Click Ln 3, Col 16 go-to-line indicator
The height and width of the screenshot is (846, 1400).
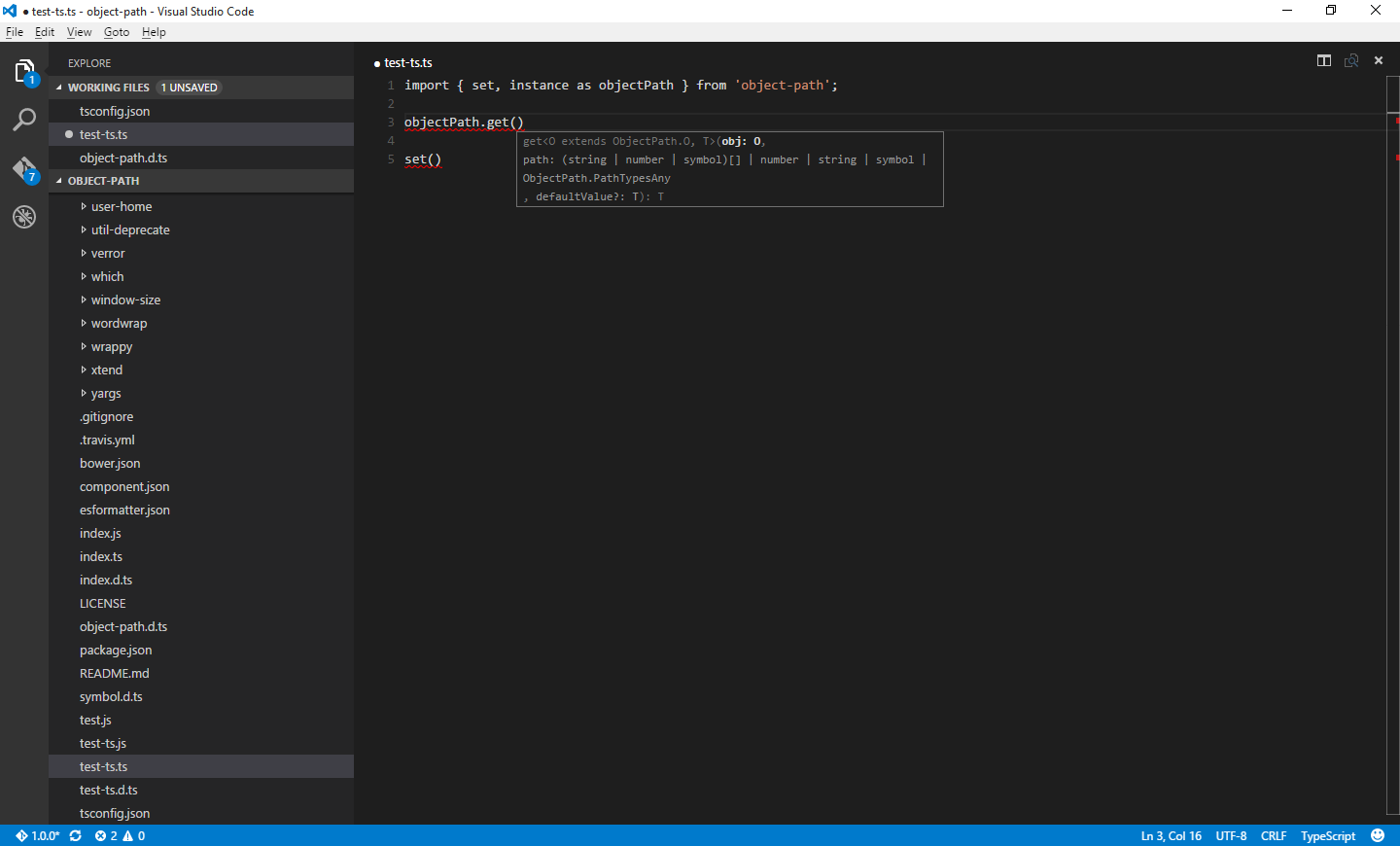pos(1171,835)
